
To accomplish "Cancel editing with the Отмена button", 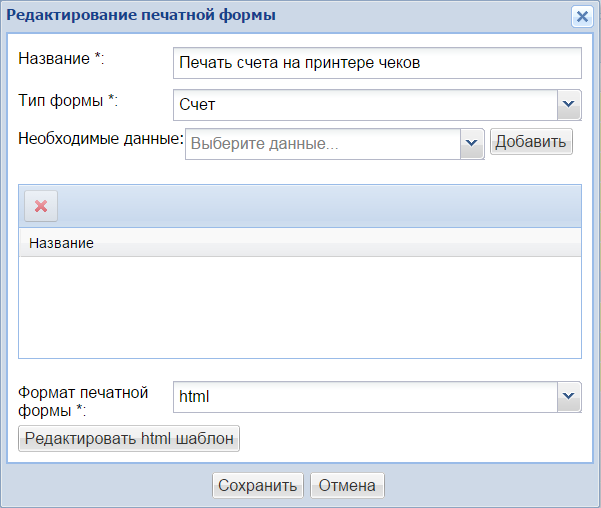I will click(x=347, y=486).
